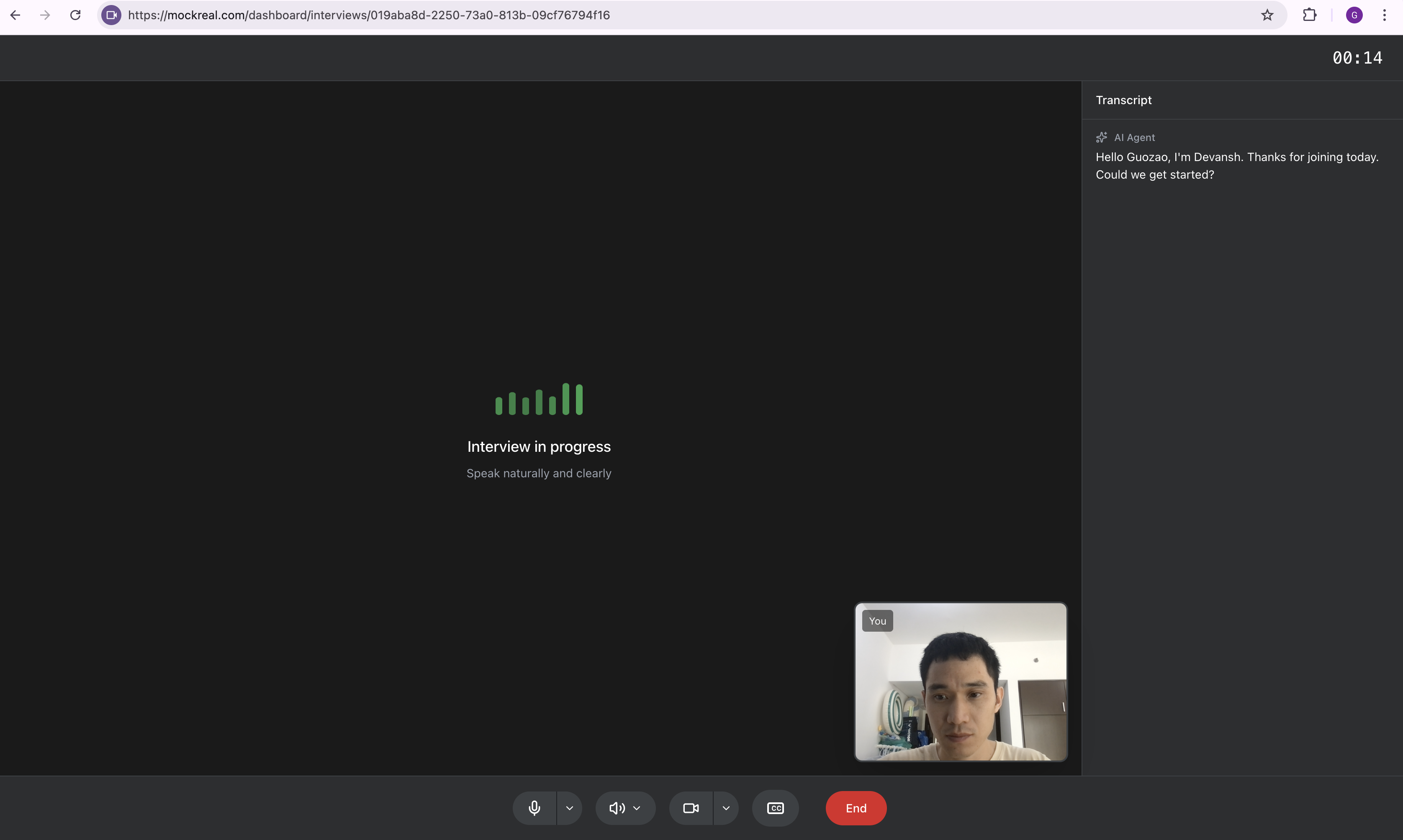
Task: Click the AI Agent sparkle icon
Action: click(x=1101, y=138)
